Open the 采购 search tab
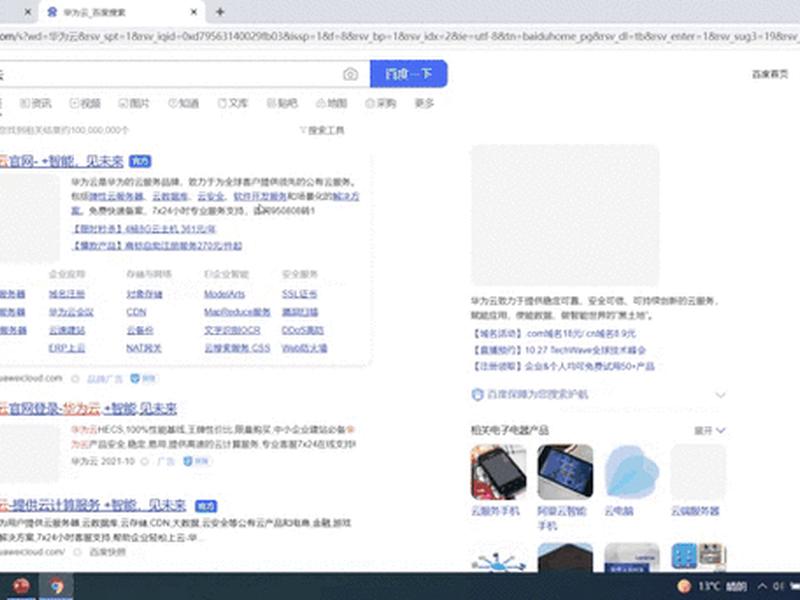The width and height of the screenshot is (800, 600). click(x=381, y=104)
